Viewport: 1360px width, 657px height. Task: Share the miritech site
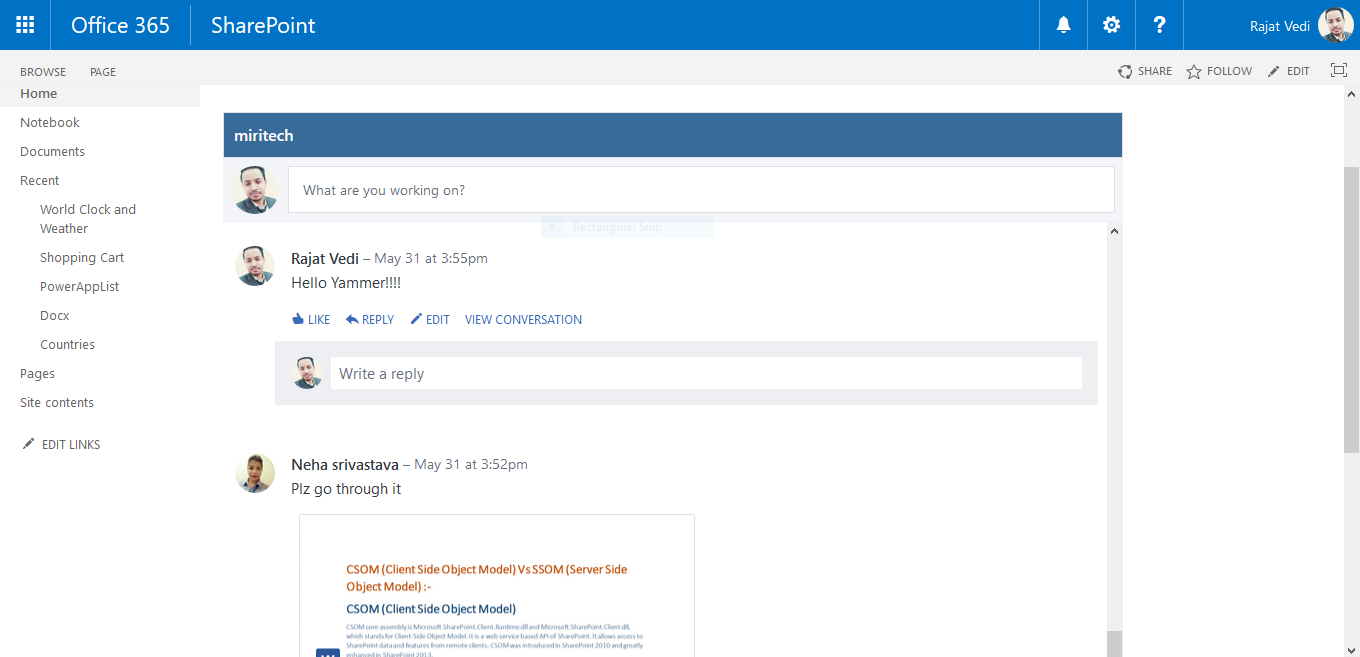pos(1144,70)
